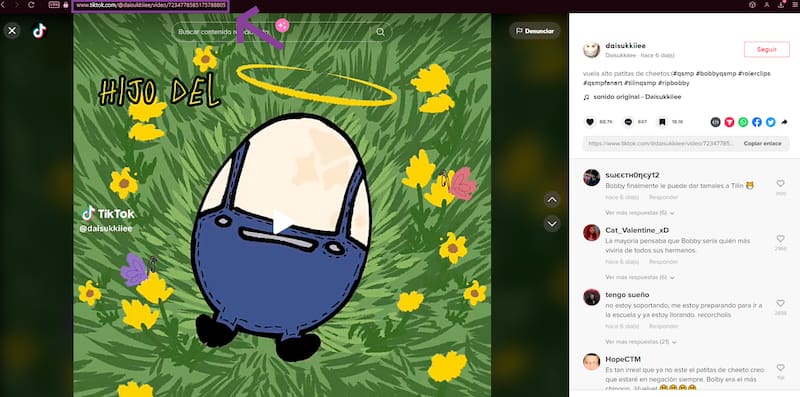The height and width of the screenshot is (397, 800).
Task: Open Cat_Valentine_xD's avatar
Action: 591,233
